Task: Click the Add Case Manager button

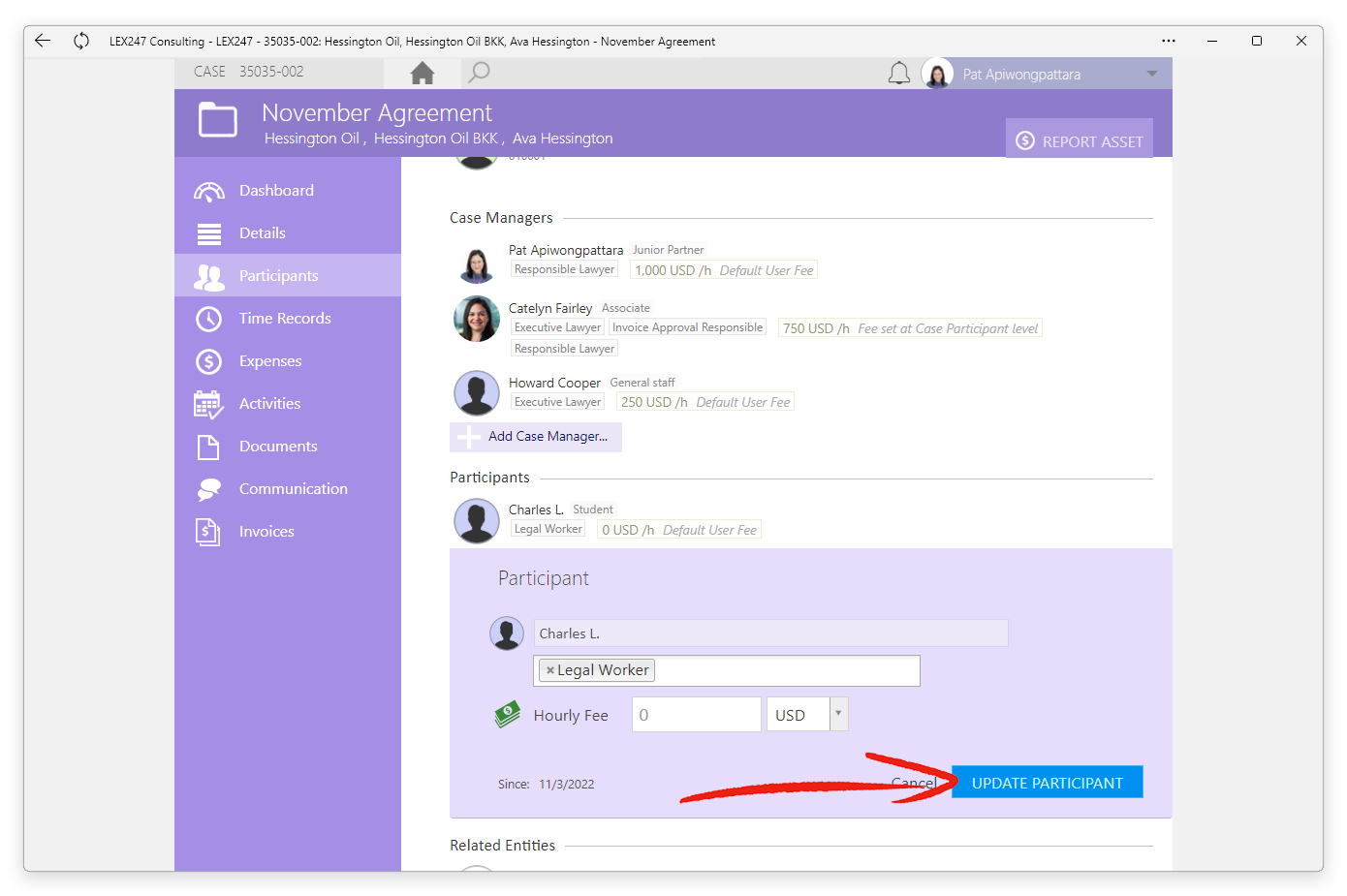Action: pos(536,437)
